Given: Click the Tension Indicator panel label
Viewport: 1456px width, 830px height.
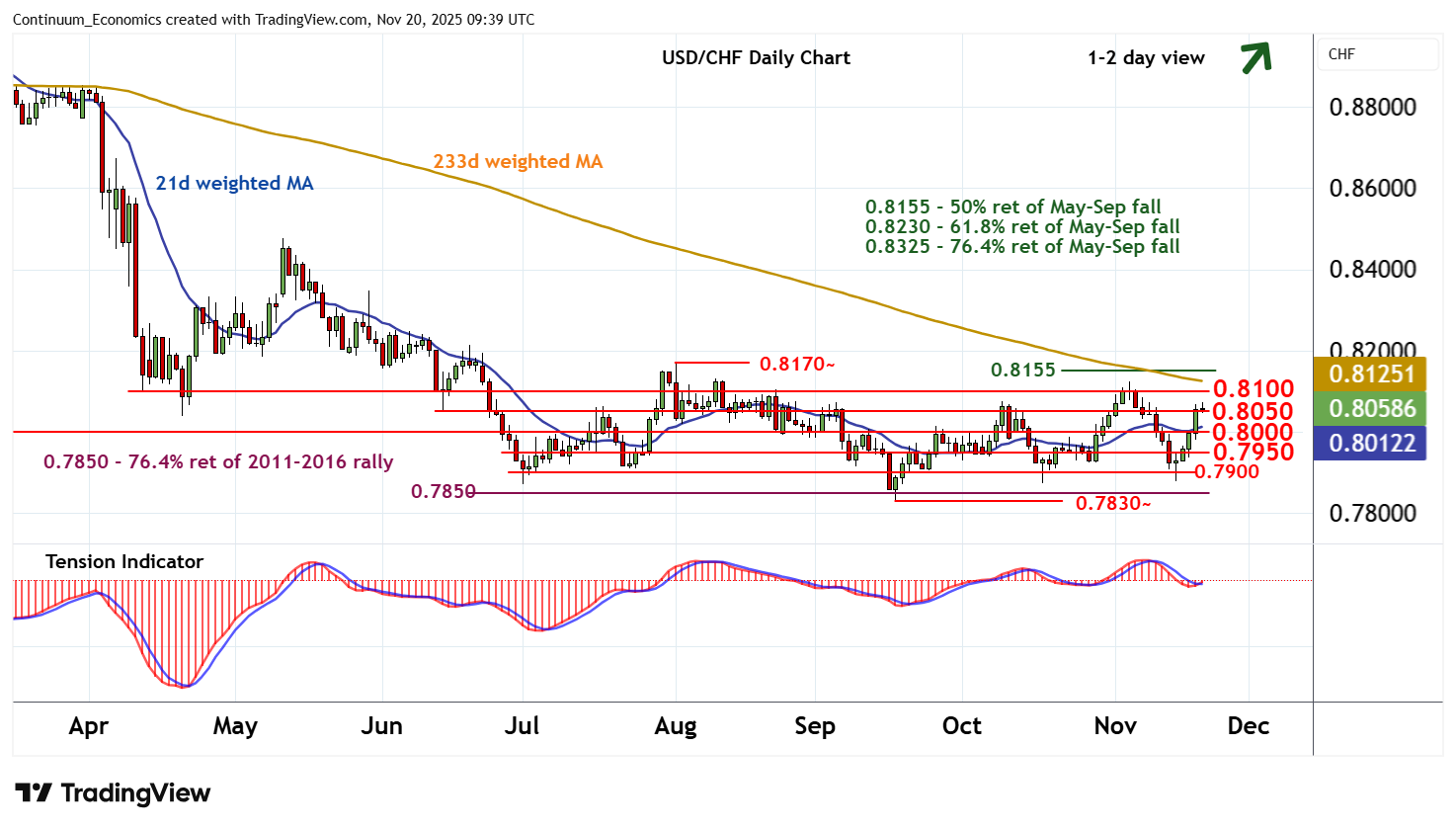Looking at the screenshot, I should 124,562.
